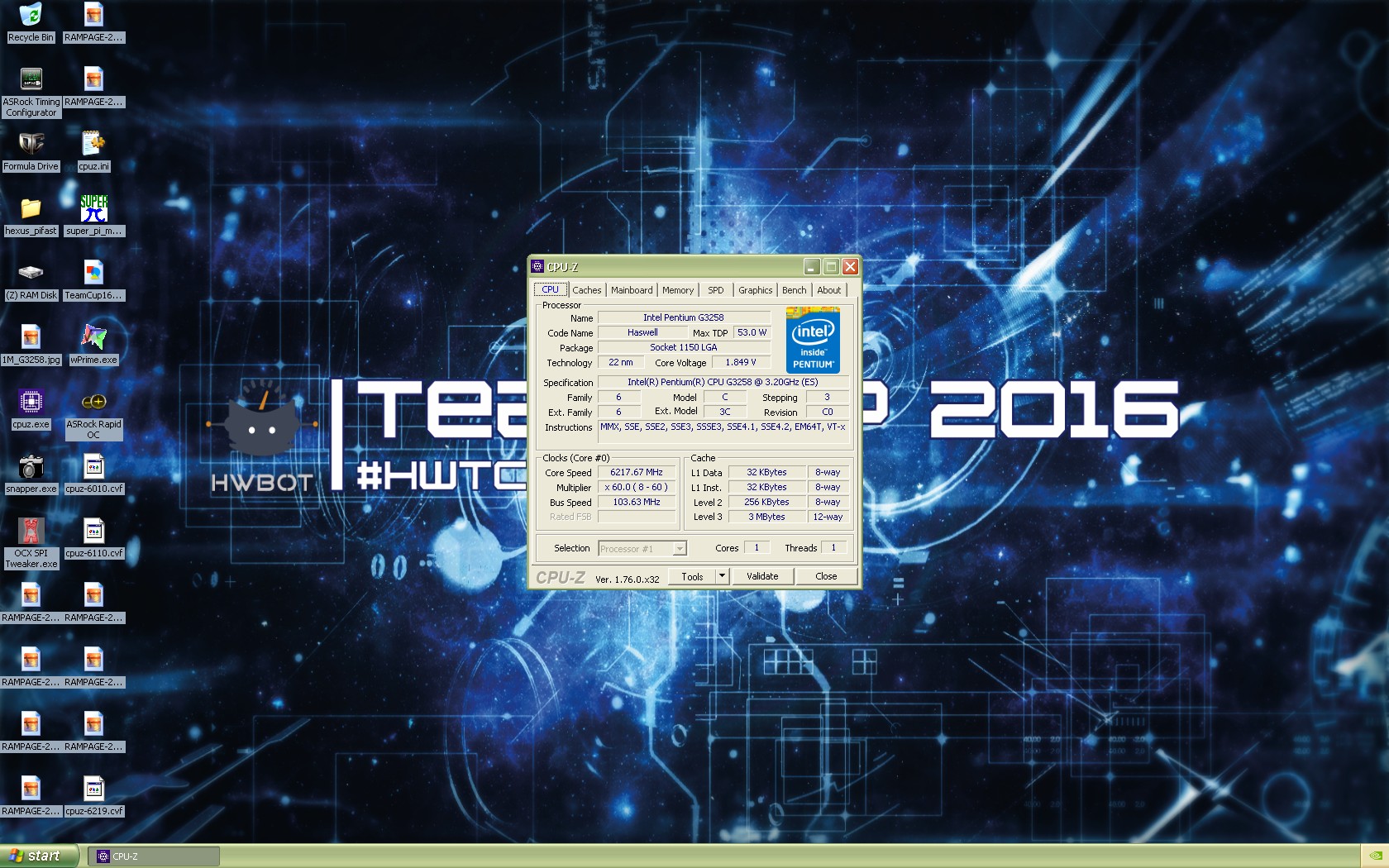1389x868 pixels.
Task: Open the About tab
Action: pyautogui.click(x=829, y=290)
